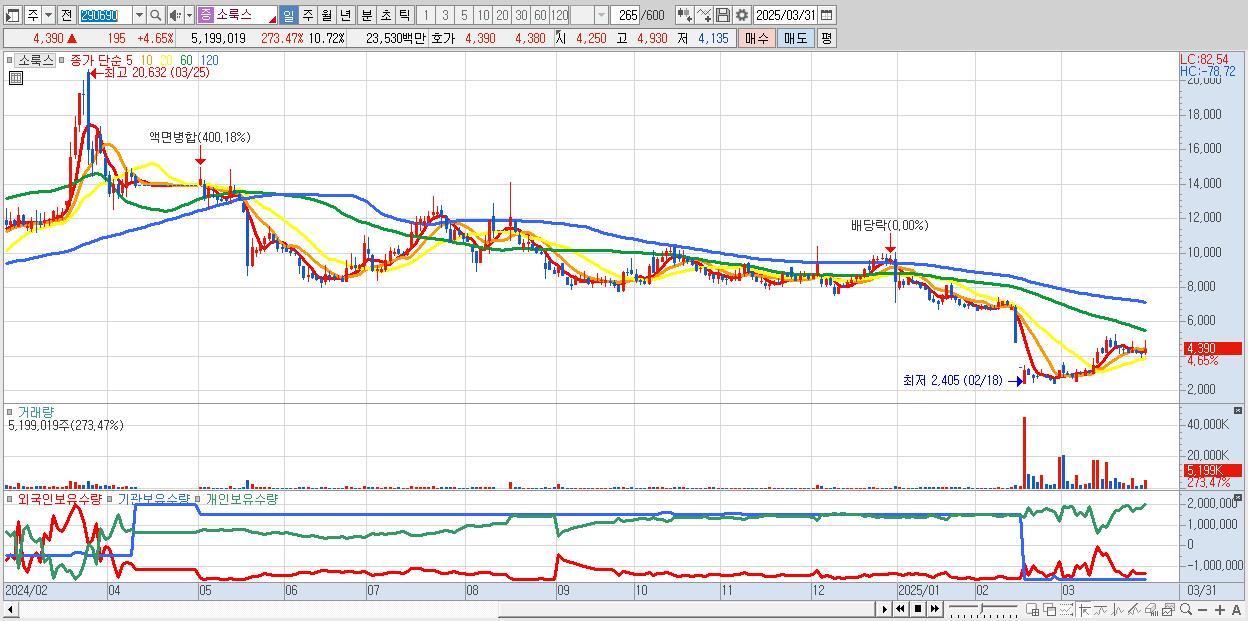Click the add chart pane icon
1248x621 pixels.
[x=1033, y=610]
